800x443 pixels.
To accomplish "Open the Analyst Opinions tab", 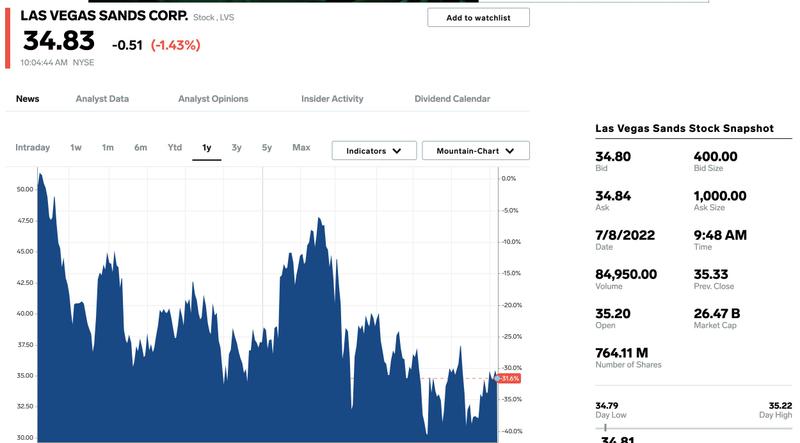I will pos(213,99).
